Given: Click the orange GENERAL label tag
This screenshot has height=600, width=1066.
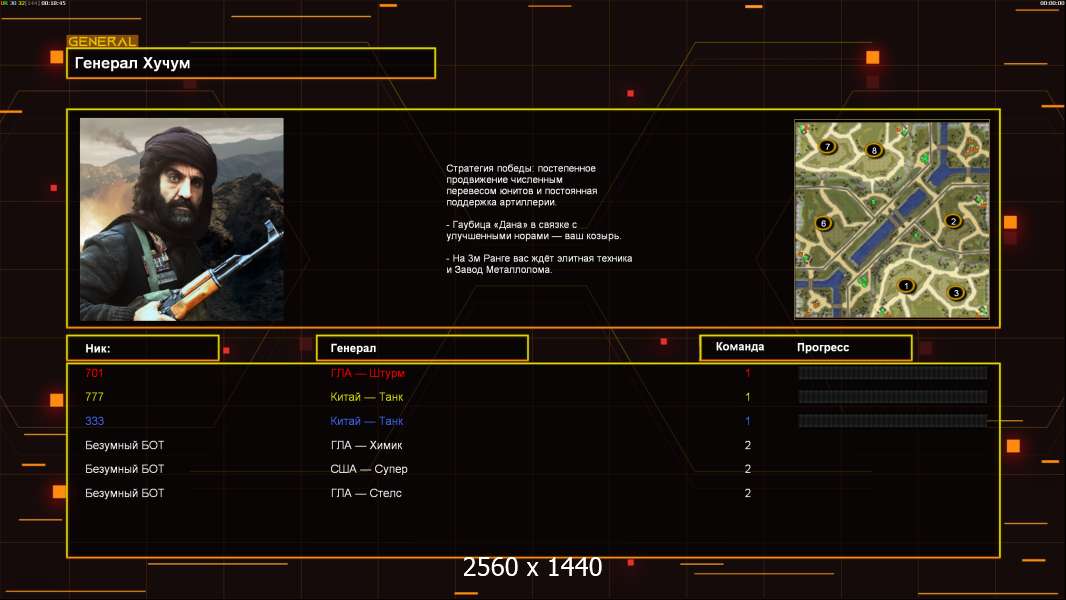Looking at the screenshot, I should (103, 41).
